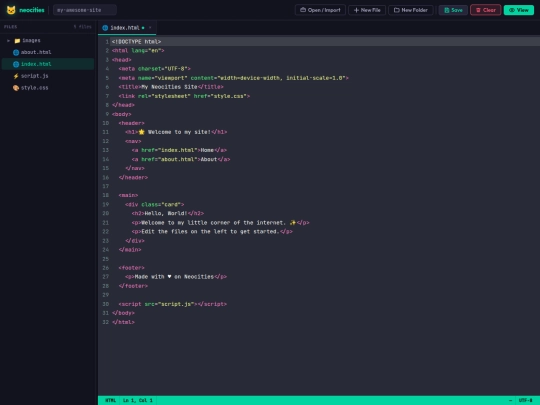The height and width of the screenshot is (405, 540).
Task: Click the FILES panel header
Action: pyautogui.click(x=10, y=27)
